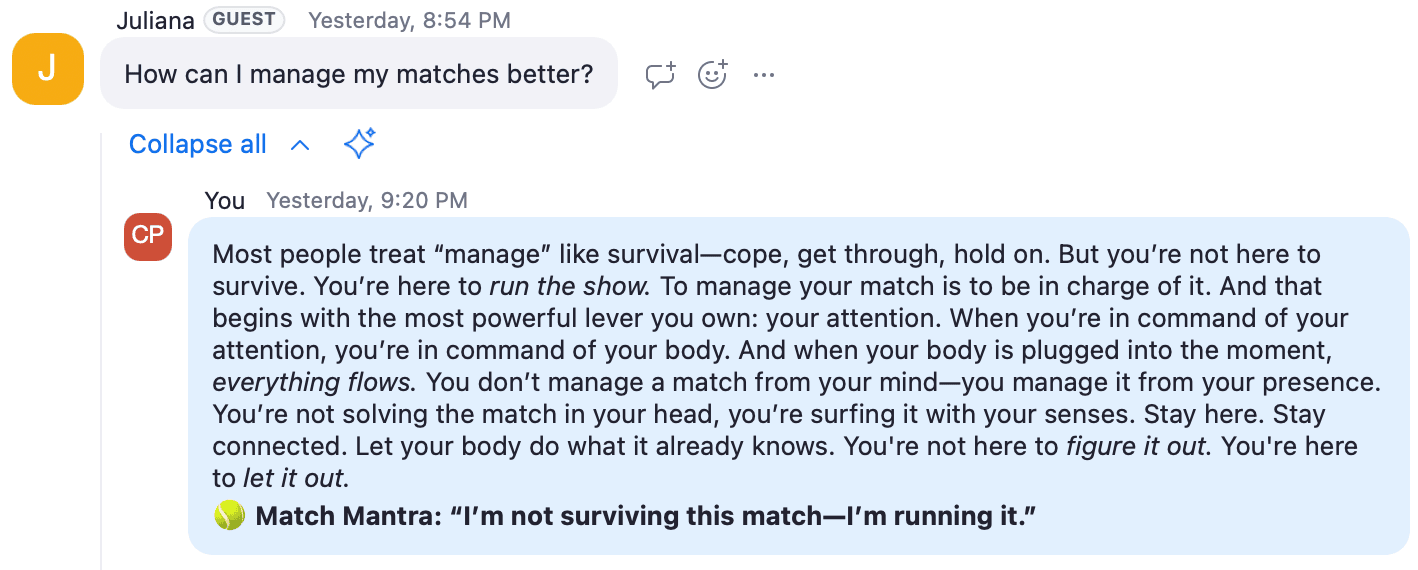1418x570 pixels.
Task: Click the tennis ball emoji
Action: coord(229,516)
